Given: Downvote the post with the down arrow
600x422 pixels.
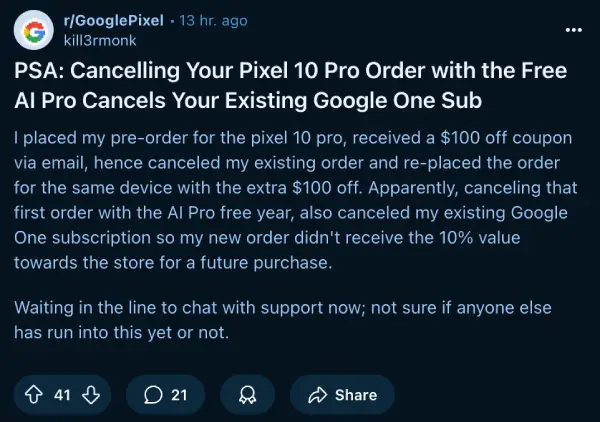Looking at the screenshot, I should point(91,394).
